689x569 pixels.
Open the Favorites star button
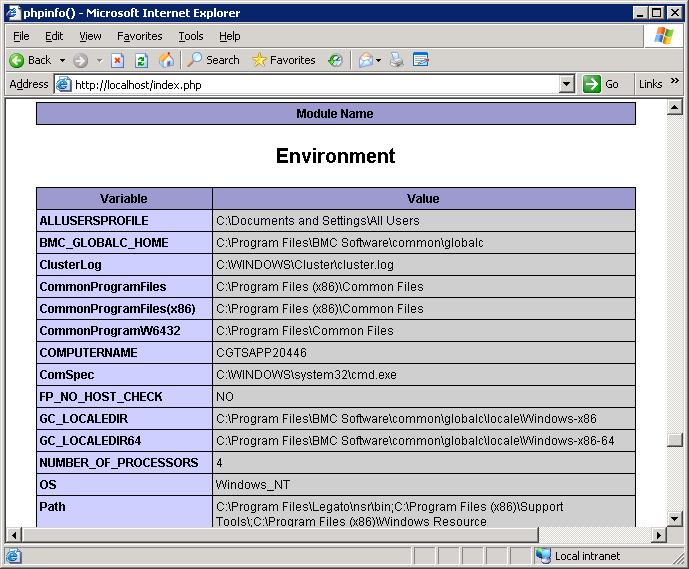click(283, 60)
